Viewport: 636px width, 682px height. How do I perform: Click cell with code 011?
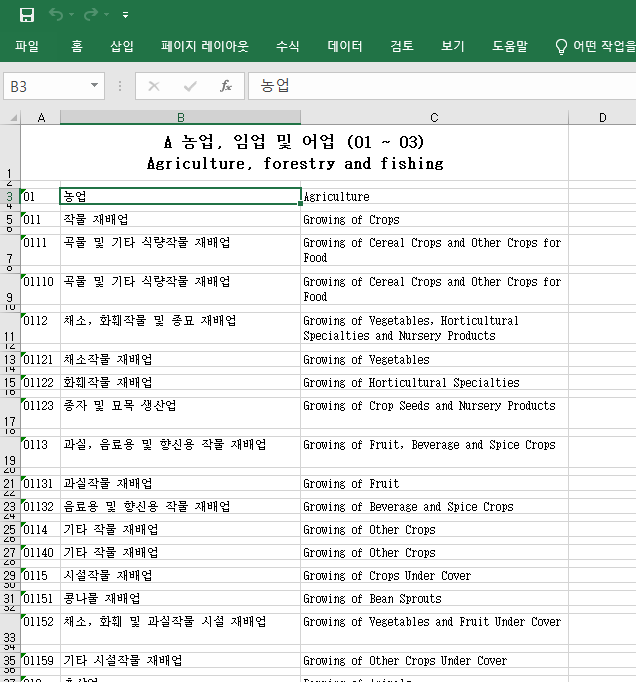point(40,219)
